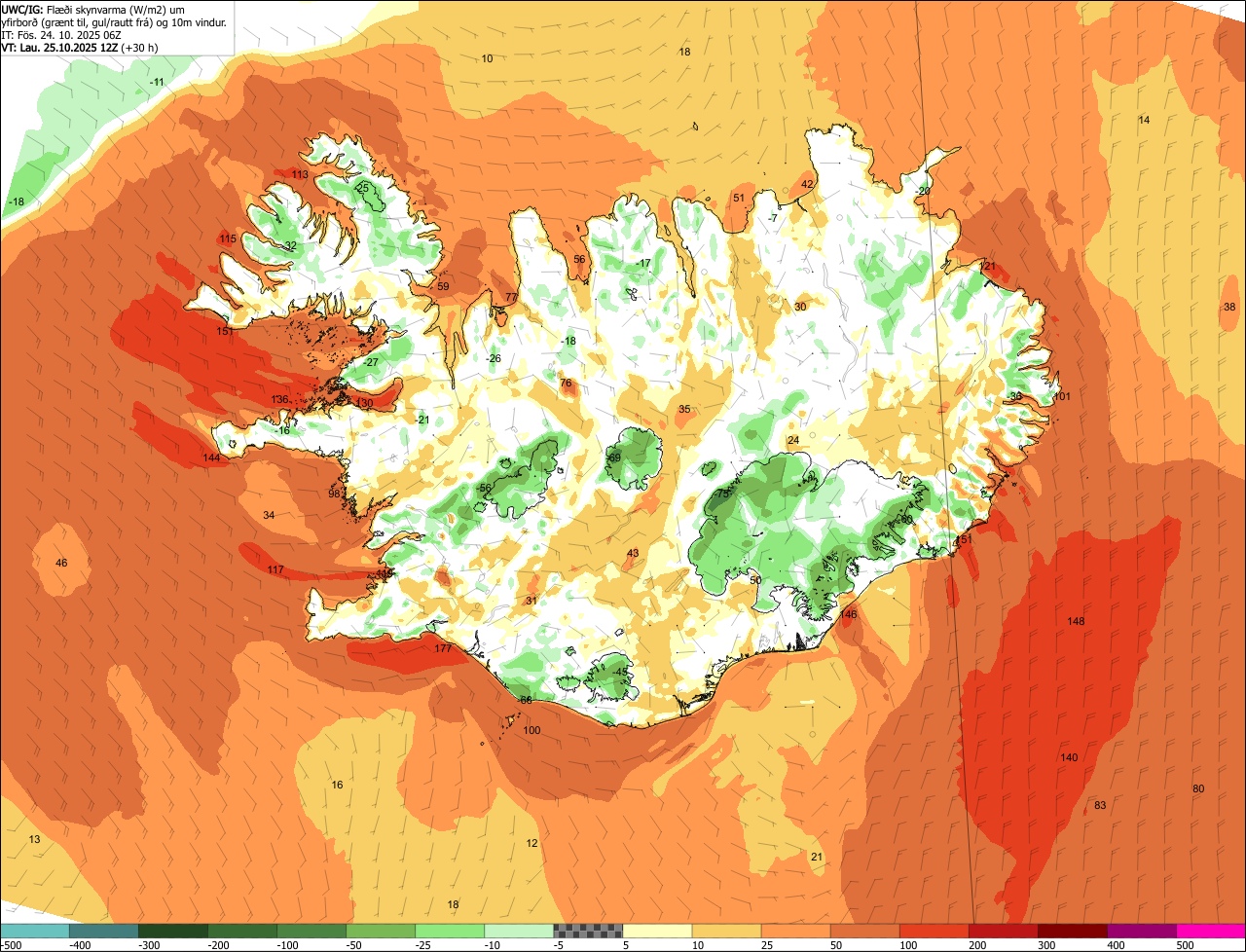Click the 140 value in the red offshore zone

pyautogui.click(x=1069, y=757)
